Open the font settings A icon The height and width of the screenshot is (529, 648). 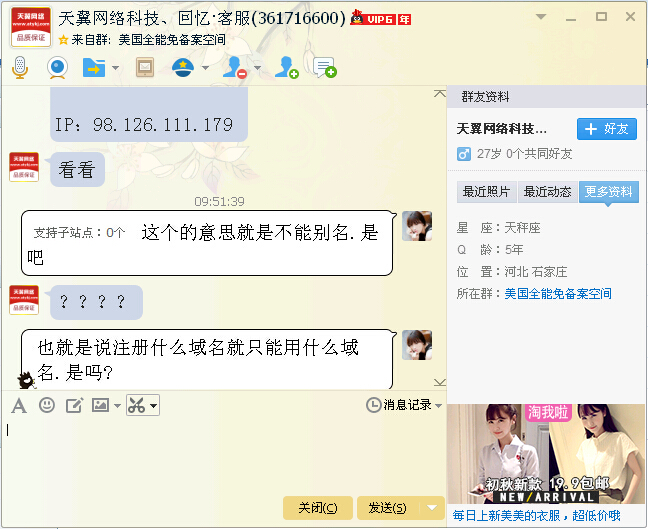pos(19,405)
